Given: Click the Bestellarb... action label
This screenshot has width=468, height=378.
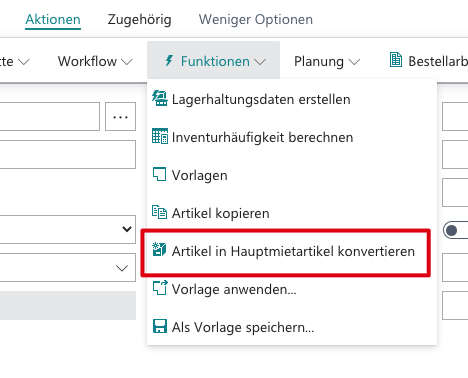Looking at the screenshot, I should click(438, 61).
